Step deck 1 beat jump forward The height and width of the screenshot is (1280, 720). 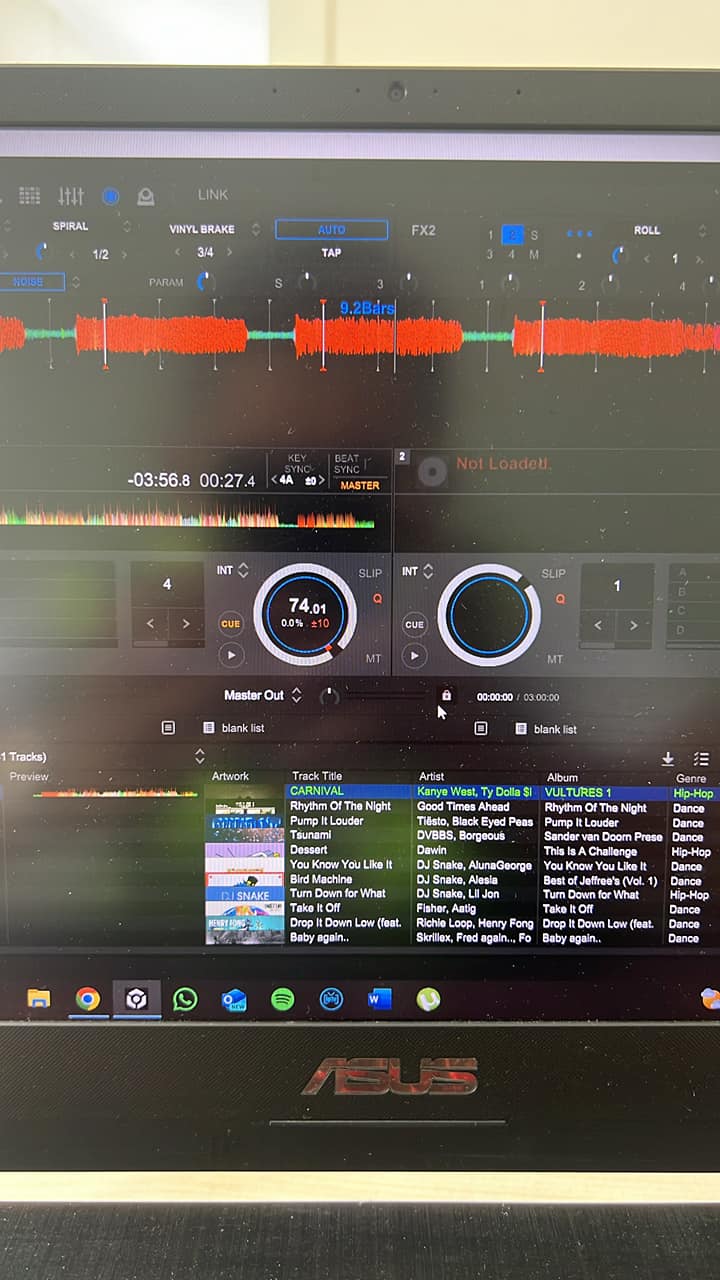coord(186,625)
